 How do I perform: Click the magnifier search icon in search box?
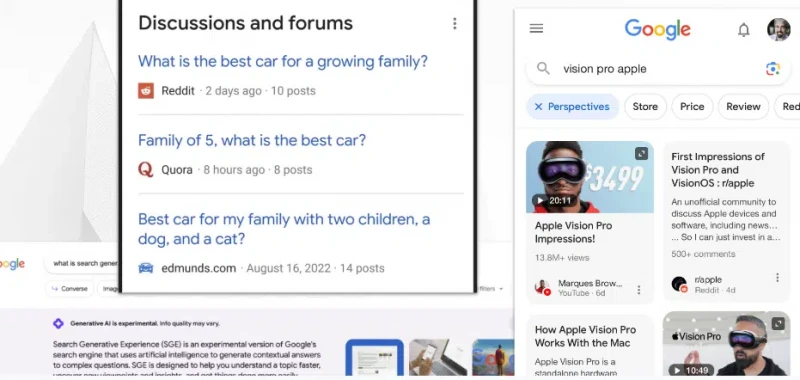tap(543, 69)
